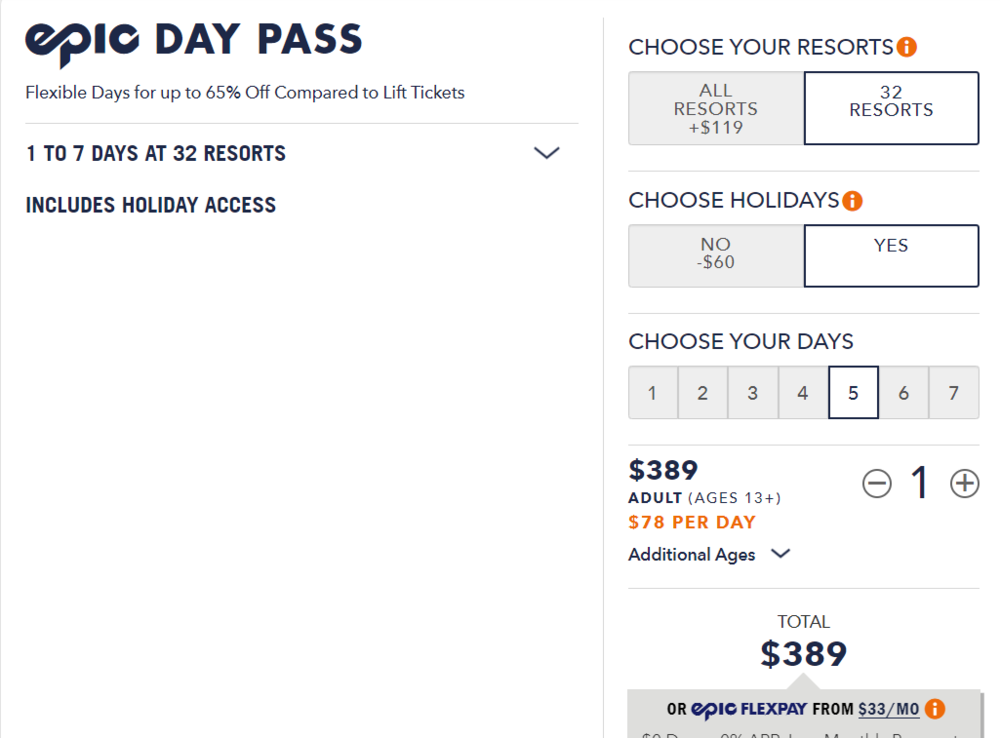Expand the Additional Ages dropdown
Image resolution: width=1000 pixels, height=738 pixels.
(x=709, y=554)
